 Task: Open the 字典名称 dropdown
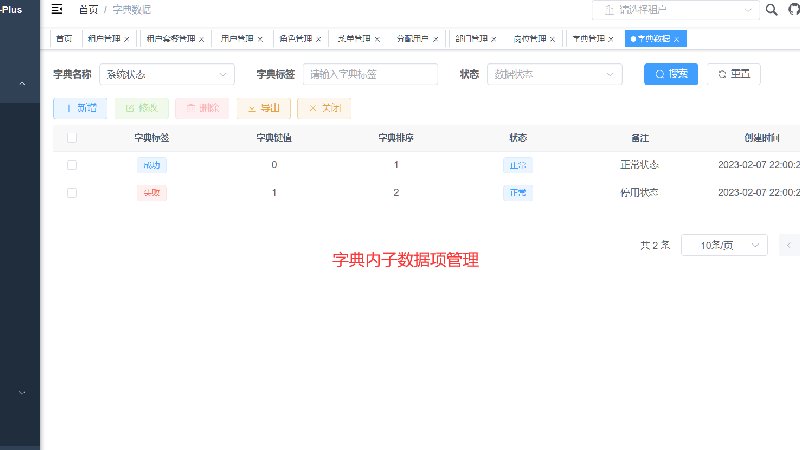(167, 74)
